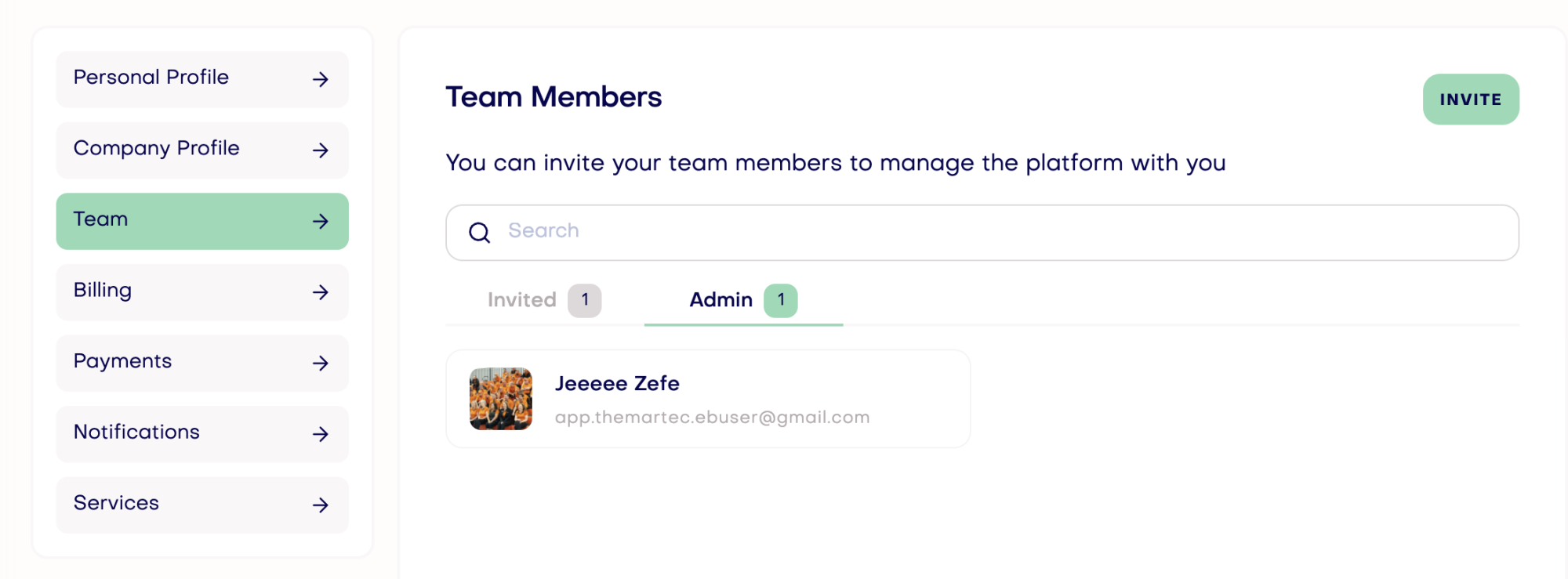The width and height of the screenshot is (1568, 579).
Task: Invite a new team member
Action: click(1471, 100)
